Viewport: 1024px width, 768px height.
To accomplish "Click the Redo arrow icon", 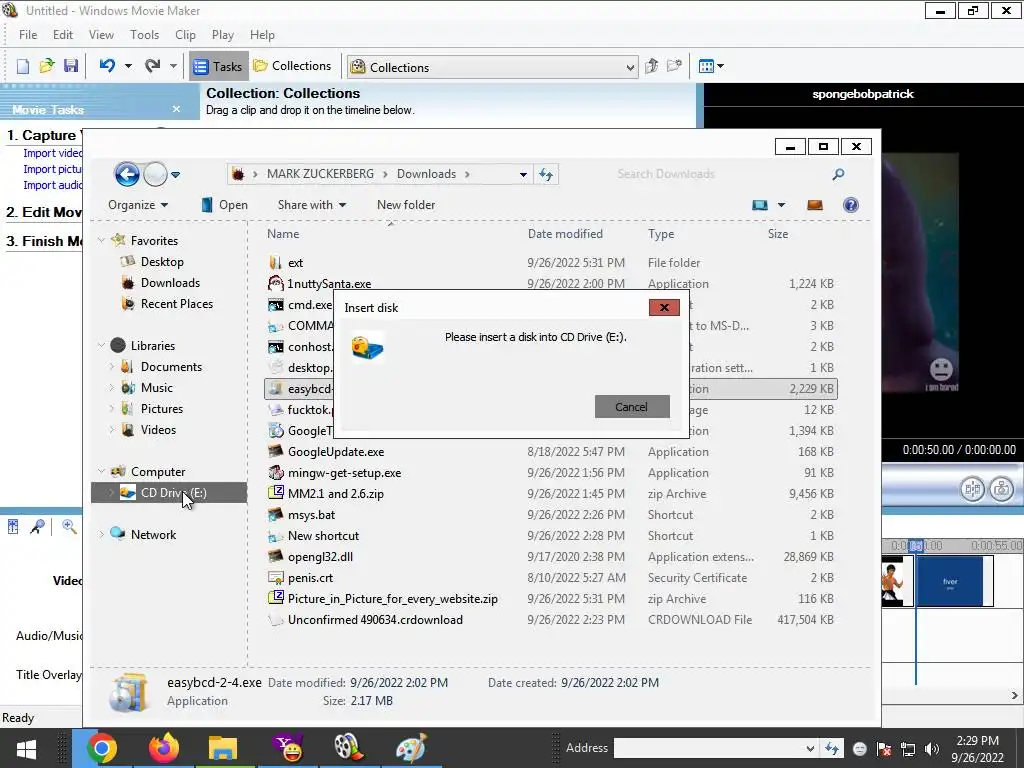I will pyautogui.click(x=152, y=66).
